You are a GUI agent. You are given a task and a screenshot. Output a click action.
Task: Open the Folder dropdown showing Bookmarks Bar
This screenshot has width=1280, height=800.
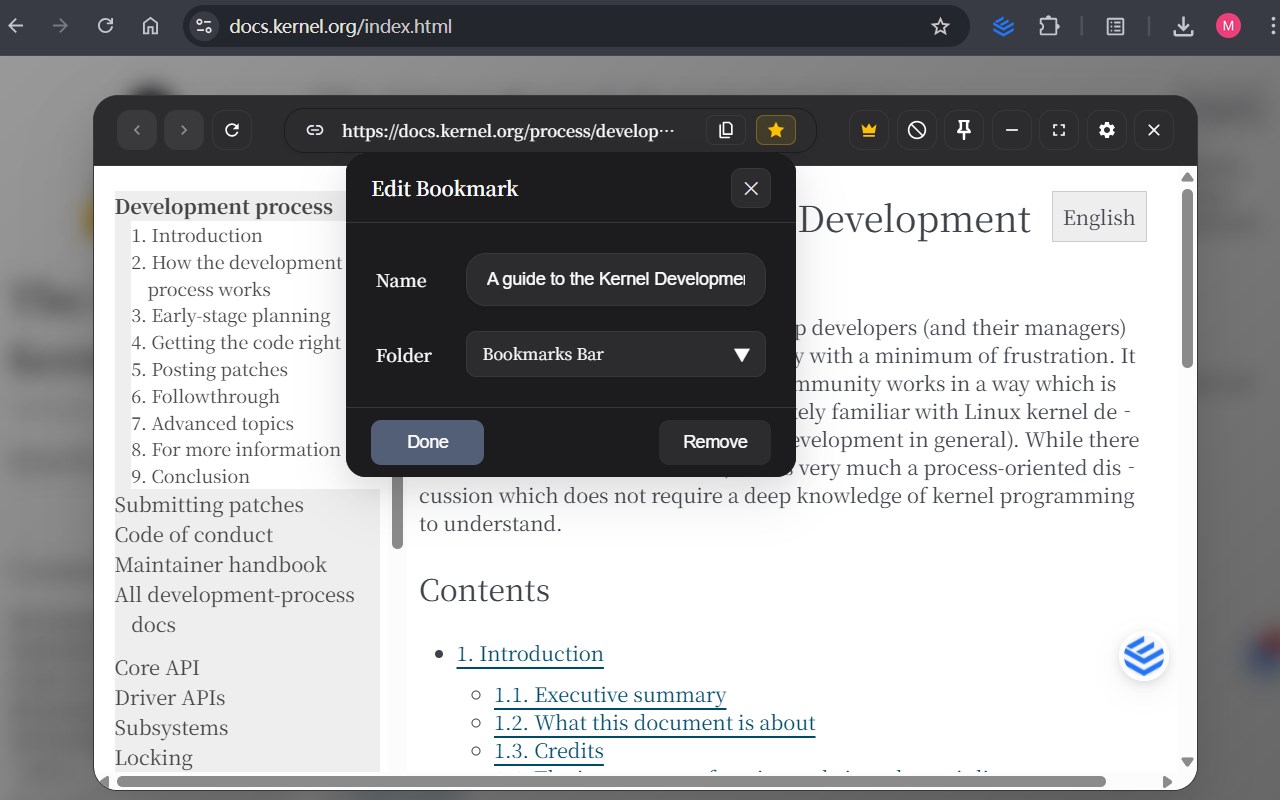click(x=616, y=354)
